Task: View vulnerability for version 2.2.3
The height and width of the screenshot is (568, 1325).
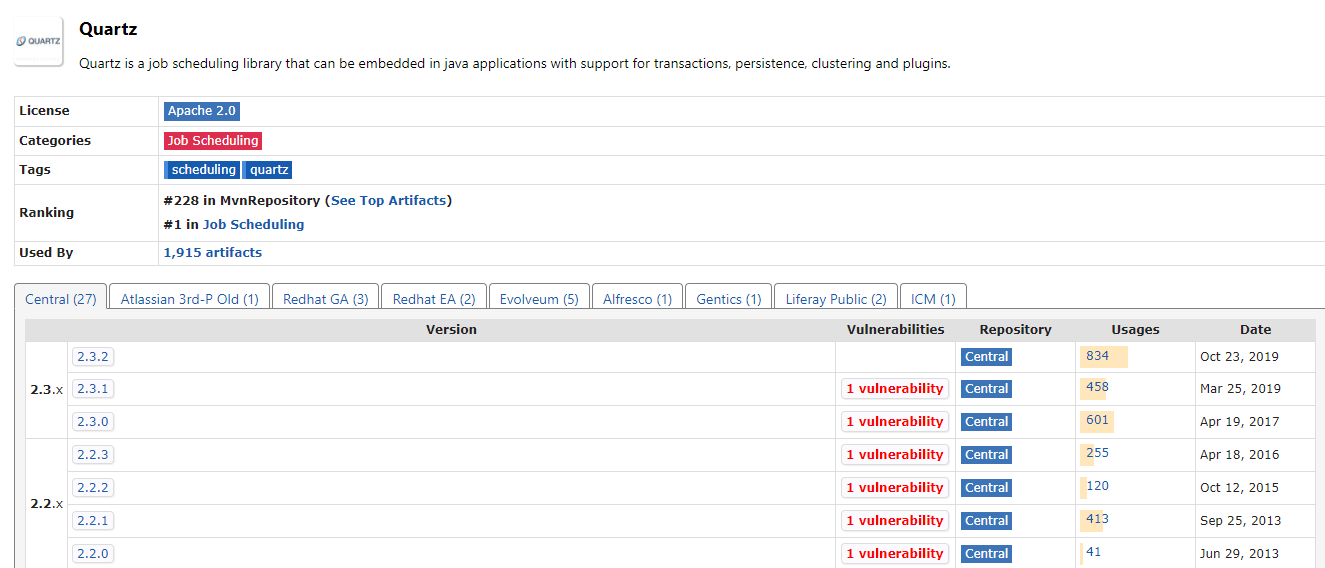Action: (895, 455)
